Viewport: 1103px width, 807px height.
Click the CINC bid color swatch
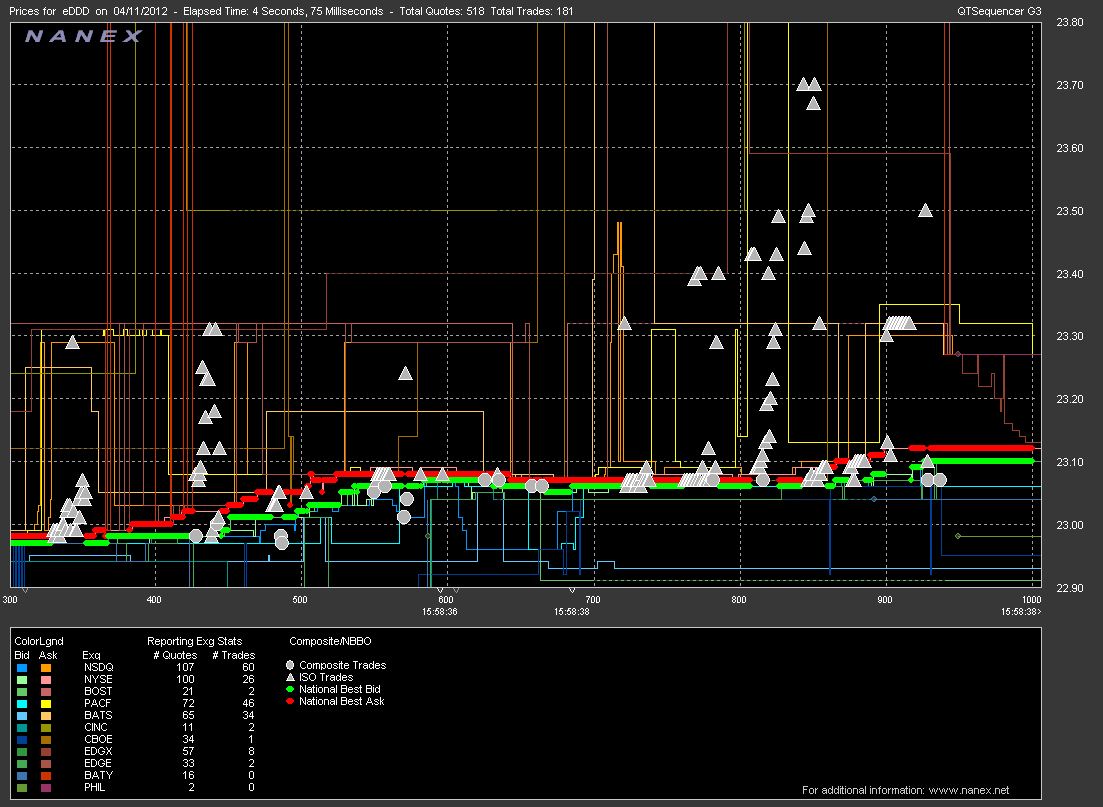pos(22,727)
